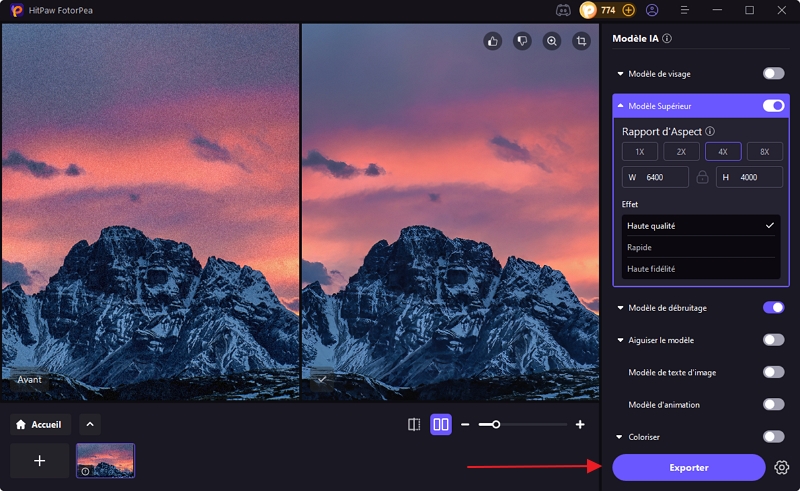Switch to single split compare view icon
The width and height of the screenshot is (800, 491).
pos(414,425)
